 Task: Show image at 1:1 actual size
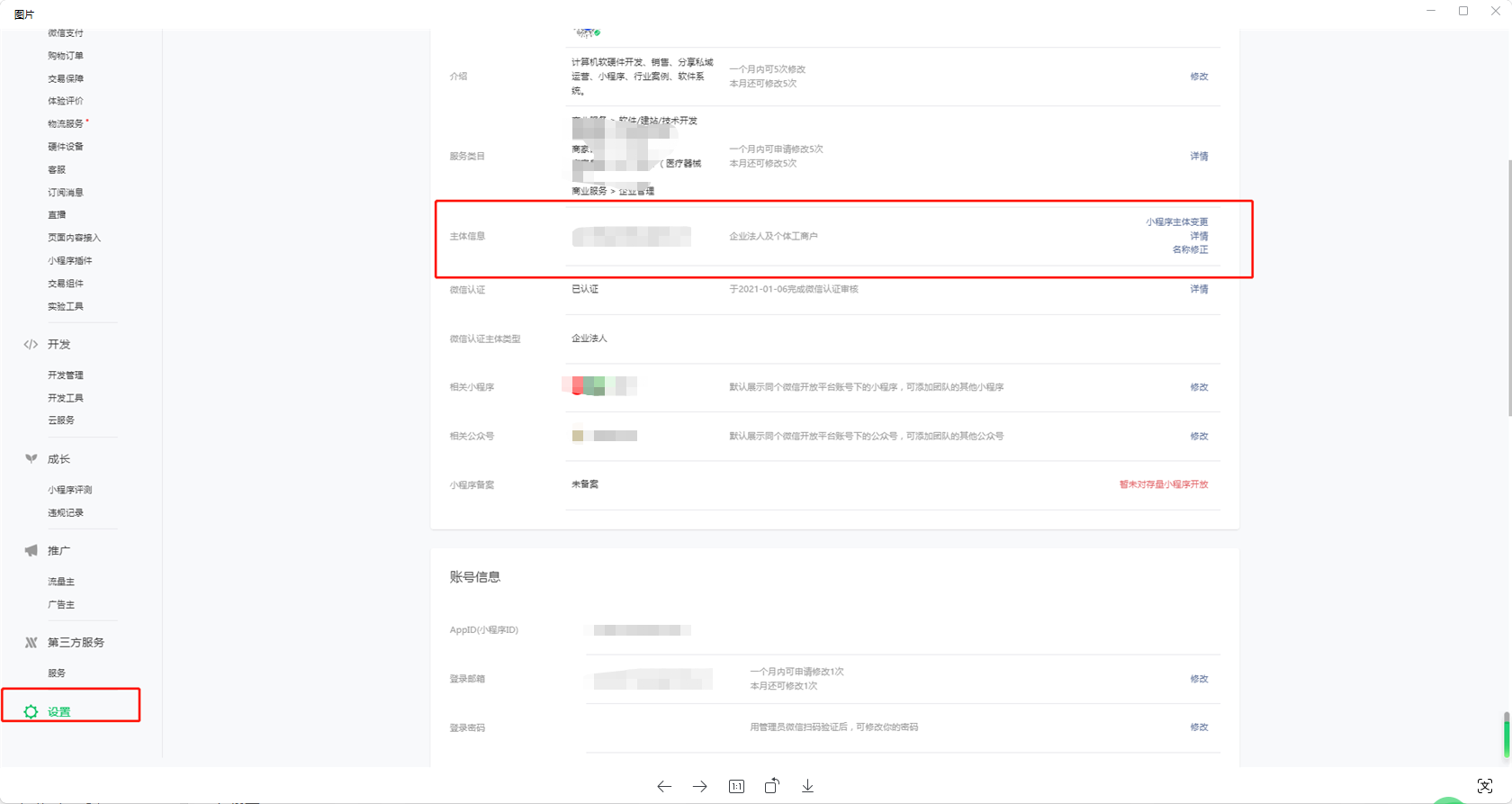coord(736,786)
